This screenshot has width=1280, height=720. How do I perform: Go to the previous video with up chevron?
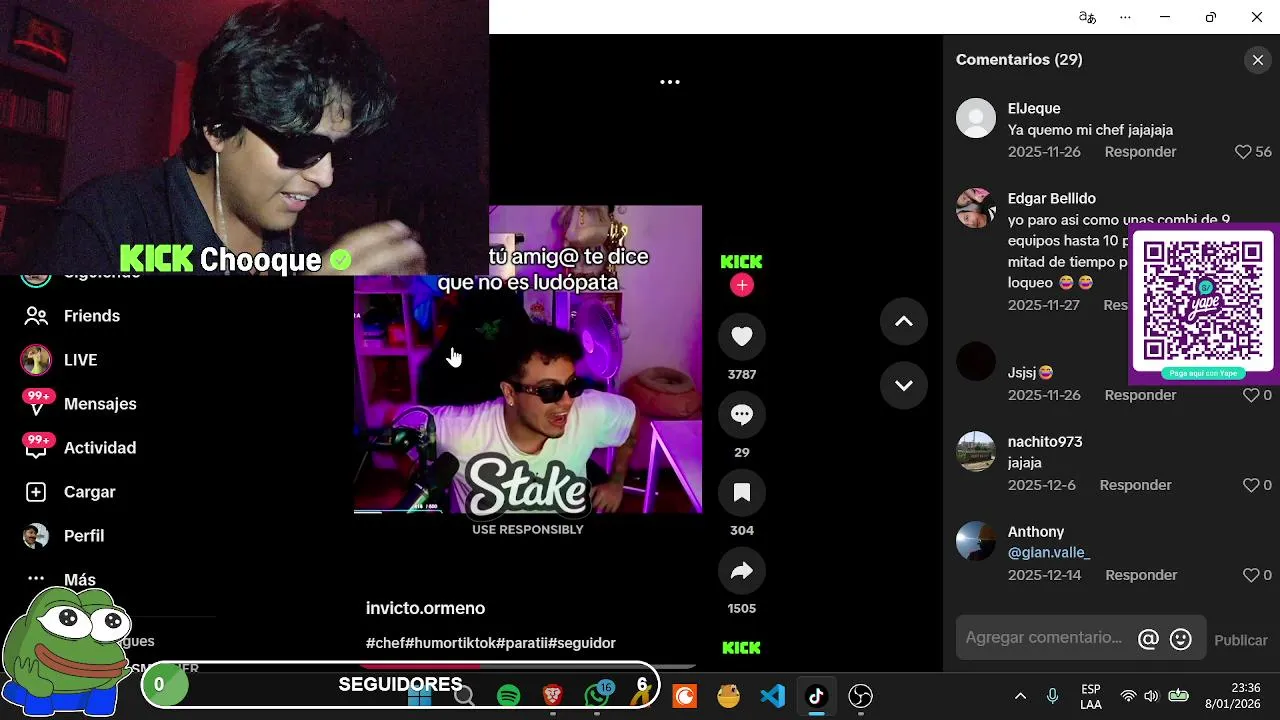904,321
